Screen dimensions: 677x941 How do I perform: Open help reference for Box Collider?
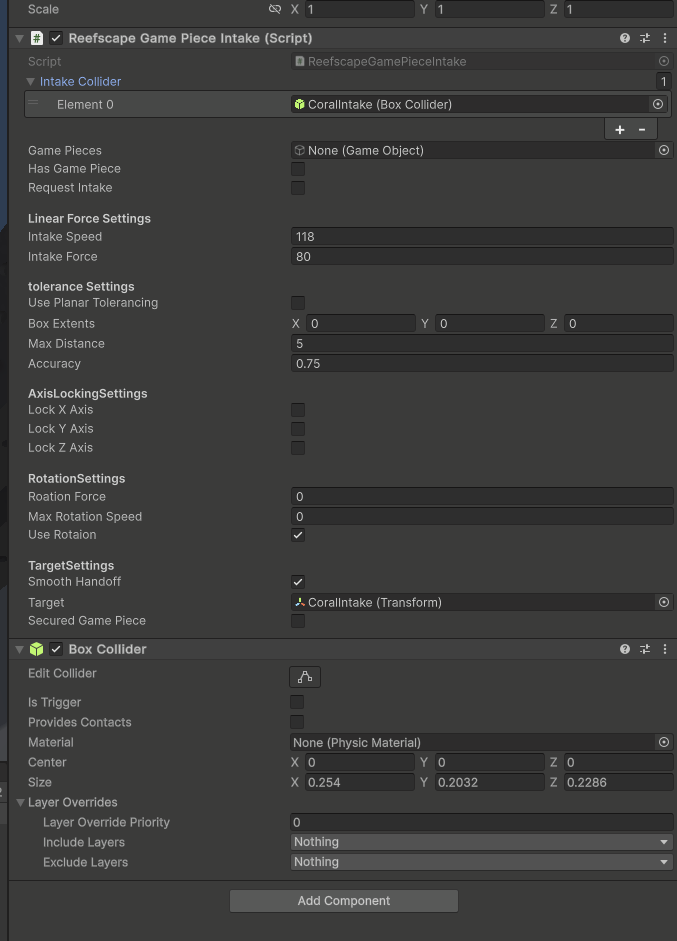[x=625, y=649]
